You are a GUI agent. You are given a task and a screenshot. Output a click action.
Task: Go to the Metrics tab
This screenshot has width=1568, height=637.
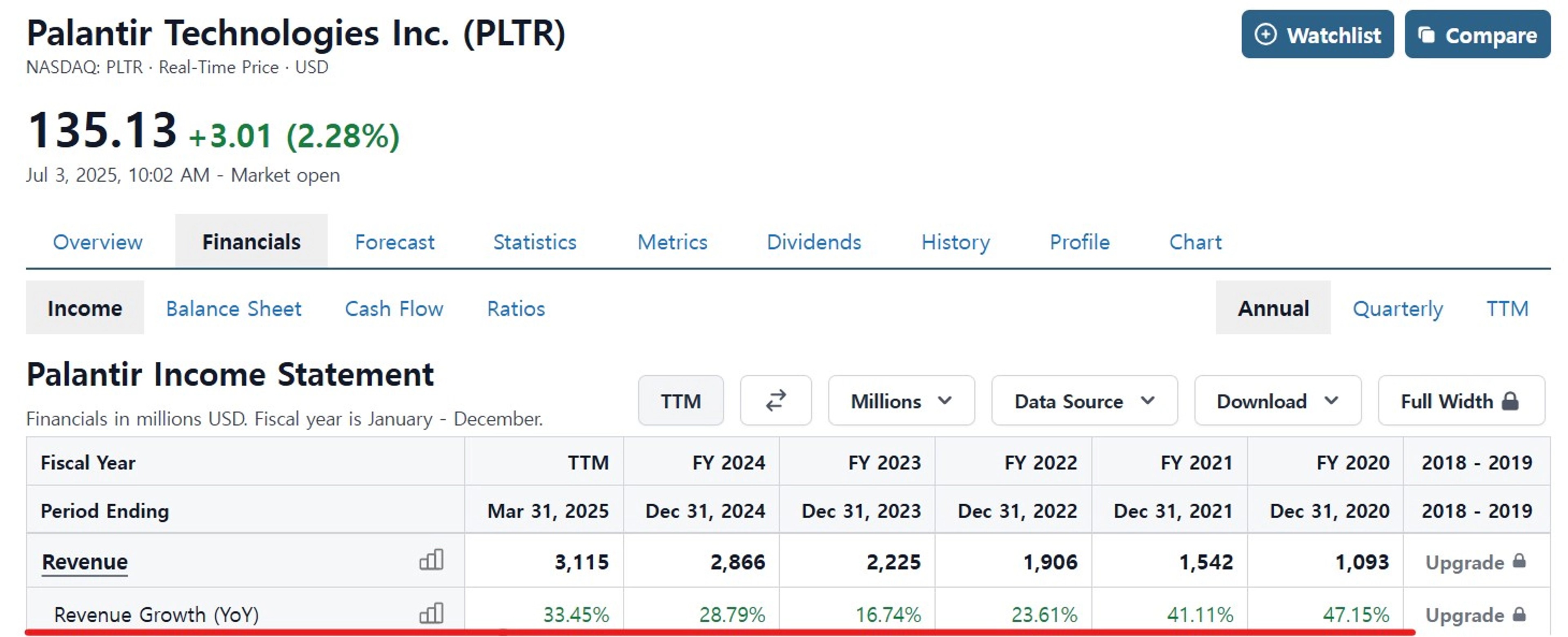click(672, 242)
